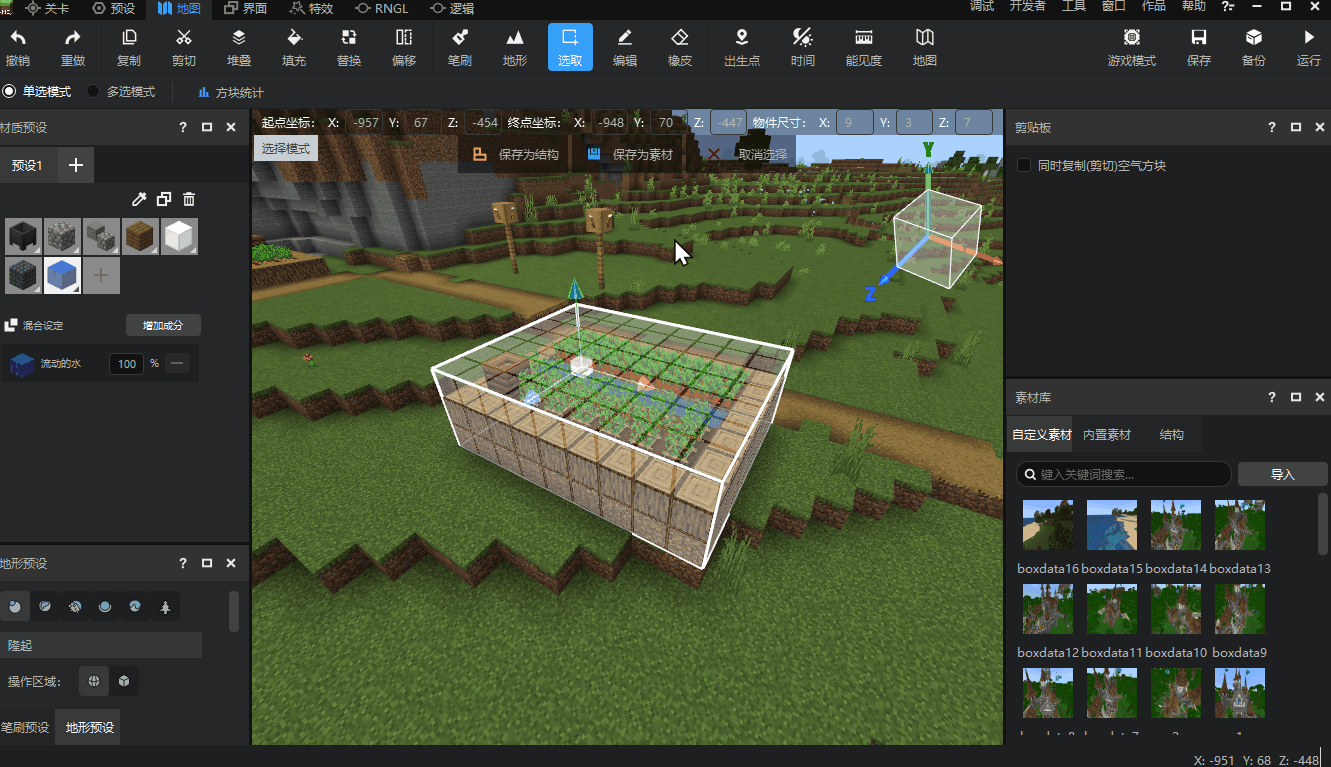Open the 逻辑 top tab
1331x767 pixels.
(x=452, y=8)
